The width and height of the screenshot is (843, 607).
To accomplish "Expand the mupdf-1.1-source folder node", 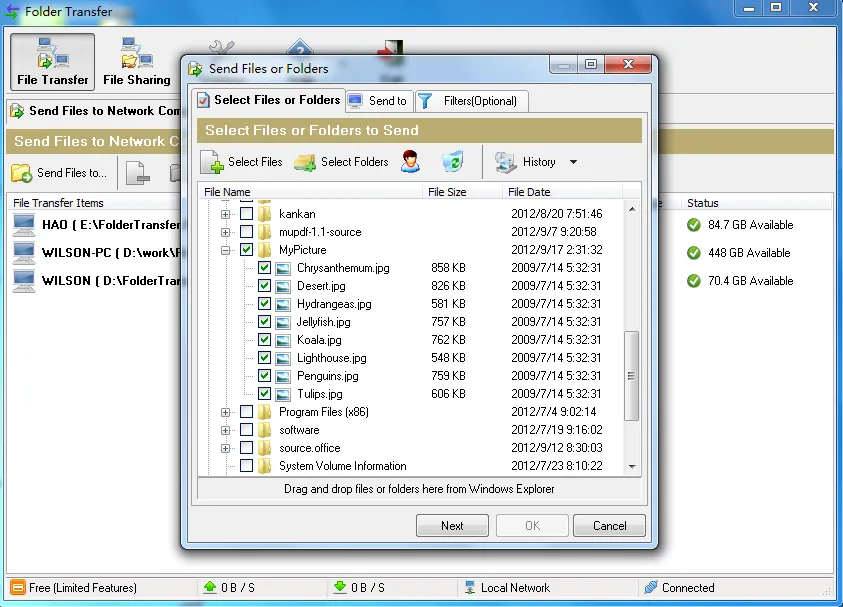I will pyautogui.click(x=225, y=232).
